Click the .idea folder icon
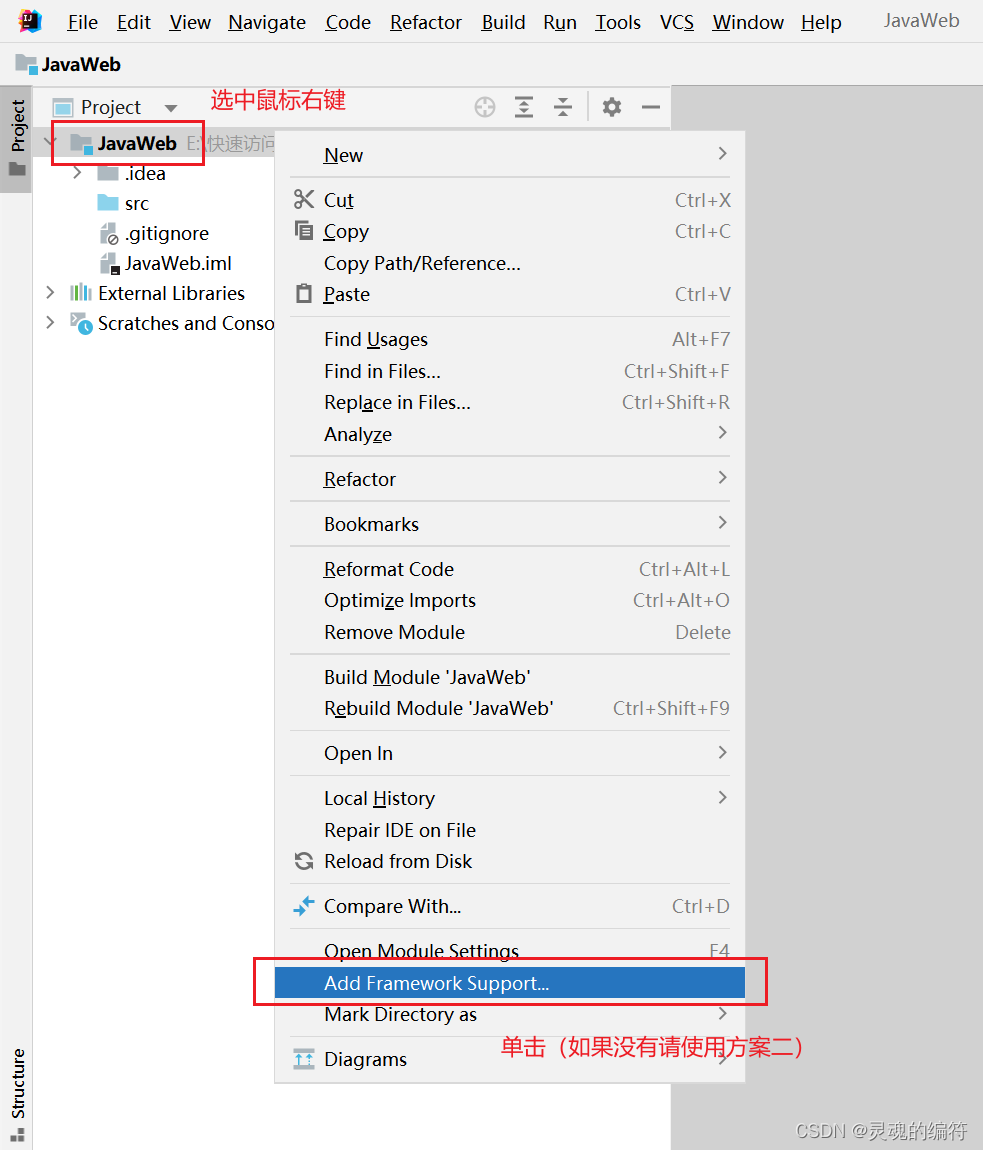The width and height of the screenshot is (983, 1150). click(108, 173)
